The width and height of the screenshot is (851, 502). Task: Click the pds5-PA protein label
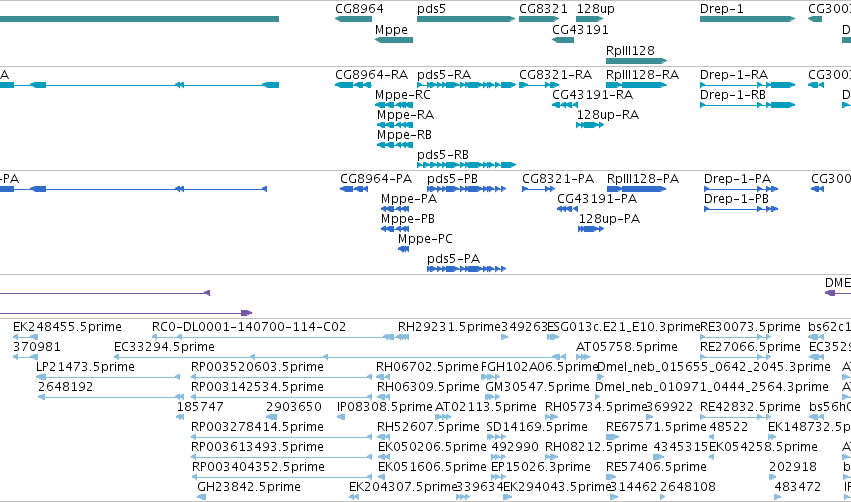point(453,259)
